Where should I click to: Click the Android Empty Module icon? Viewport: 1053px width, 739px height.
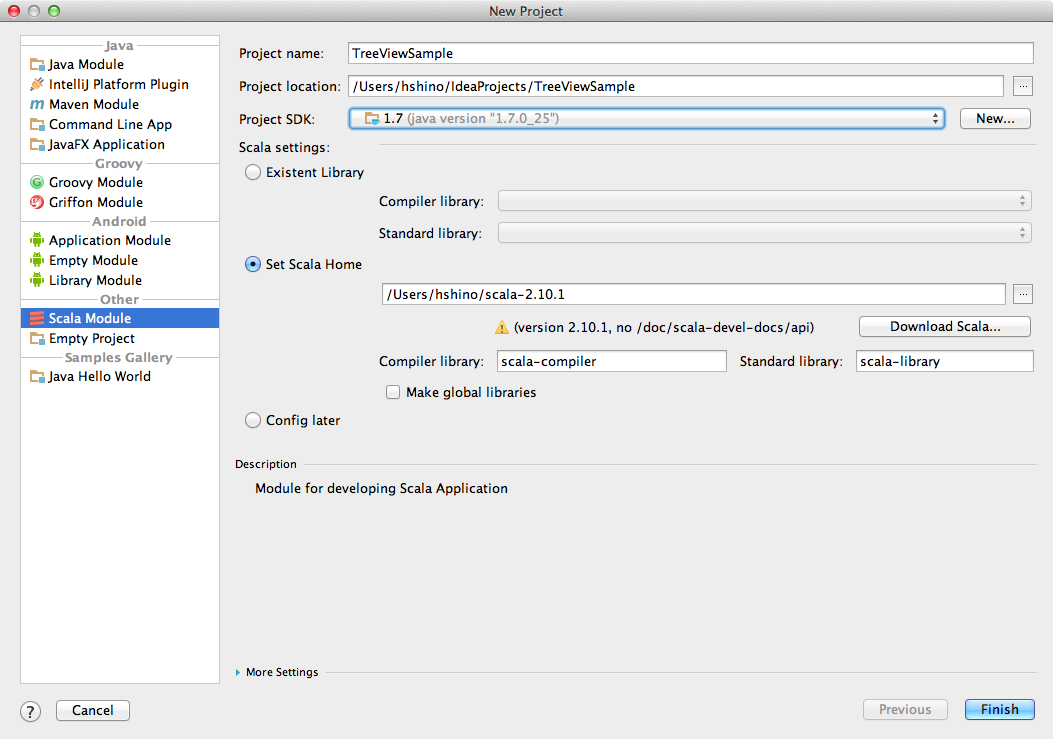tap(37, 260)
